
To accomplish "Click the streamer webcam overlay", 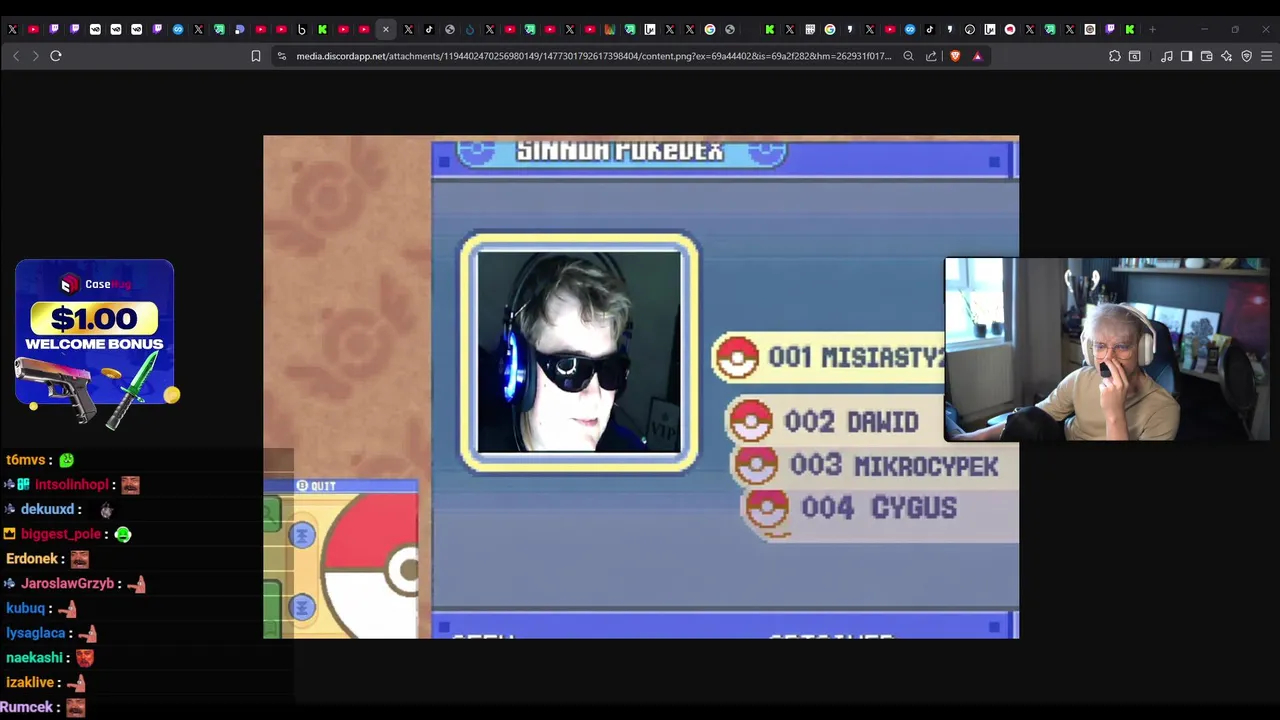I will coord(1107,349).
